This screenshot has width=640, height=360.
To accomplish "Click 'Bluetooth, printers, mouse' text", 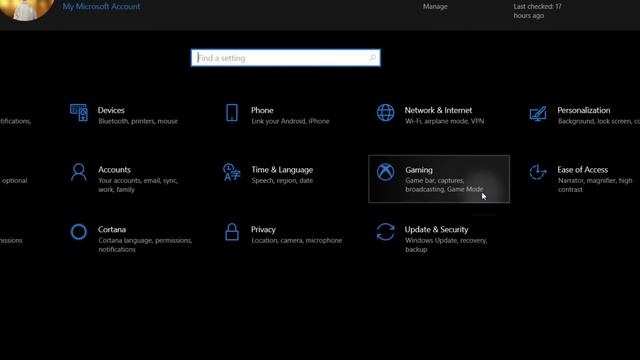I will [x=138, y=121].
